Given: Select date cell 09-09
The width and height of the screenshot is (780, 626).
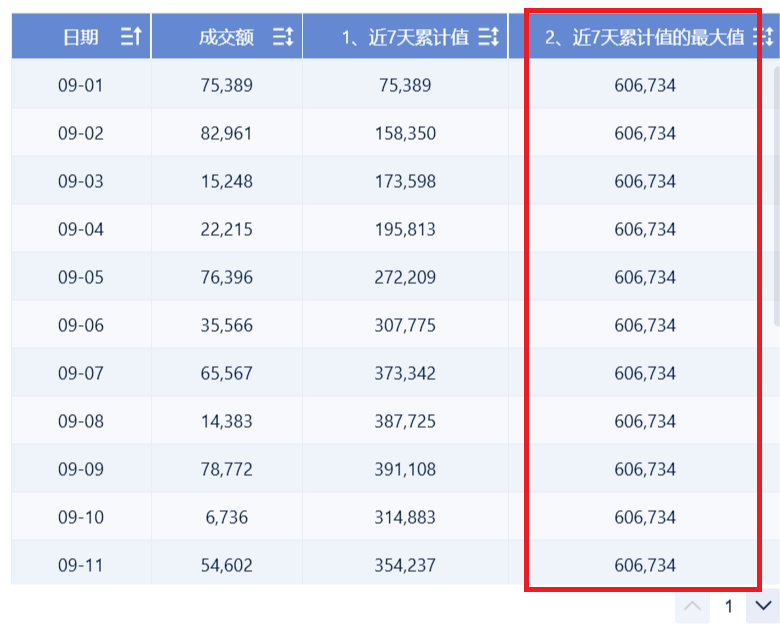Looking at the screenshot, I should [x=81, y=469].
